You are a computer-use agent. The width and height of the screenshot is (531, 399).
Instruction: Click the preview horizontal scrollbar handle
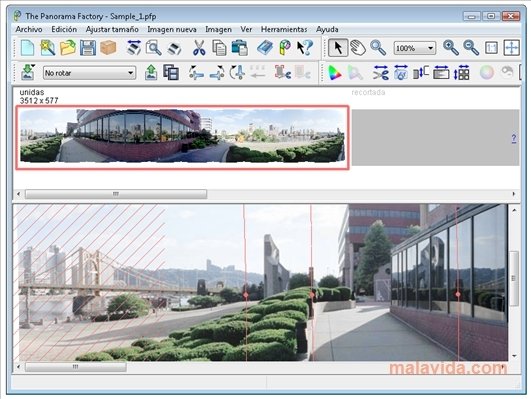(76, 367)
